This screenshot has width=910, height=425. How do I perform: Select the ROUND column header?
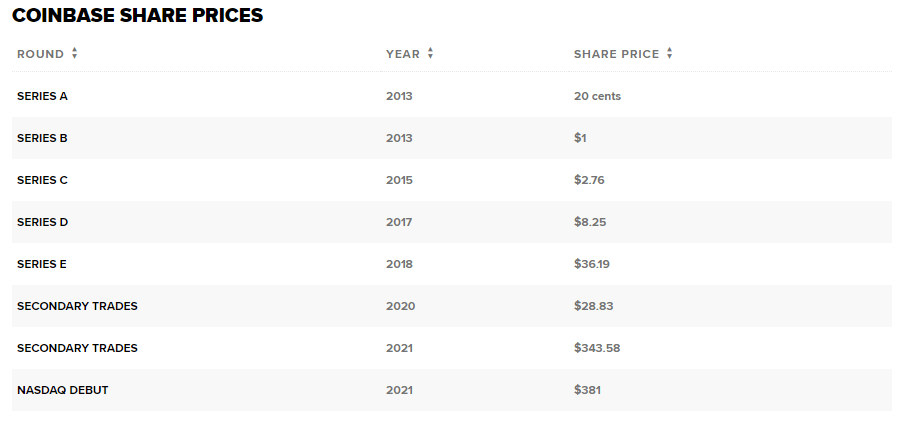pos(41,54)
